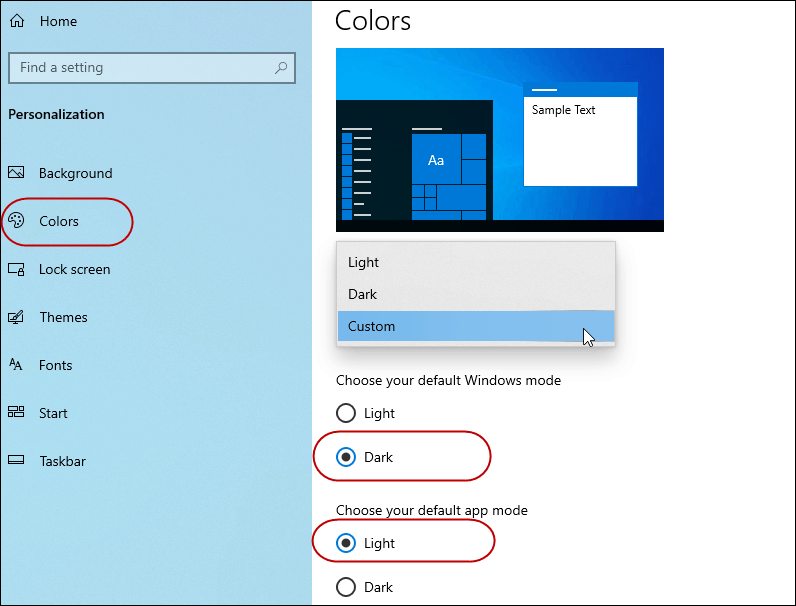Click the Start tiles icon

(x=16, y=412)
